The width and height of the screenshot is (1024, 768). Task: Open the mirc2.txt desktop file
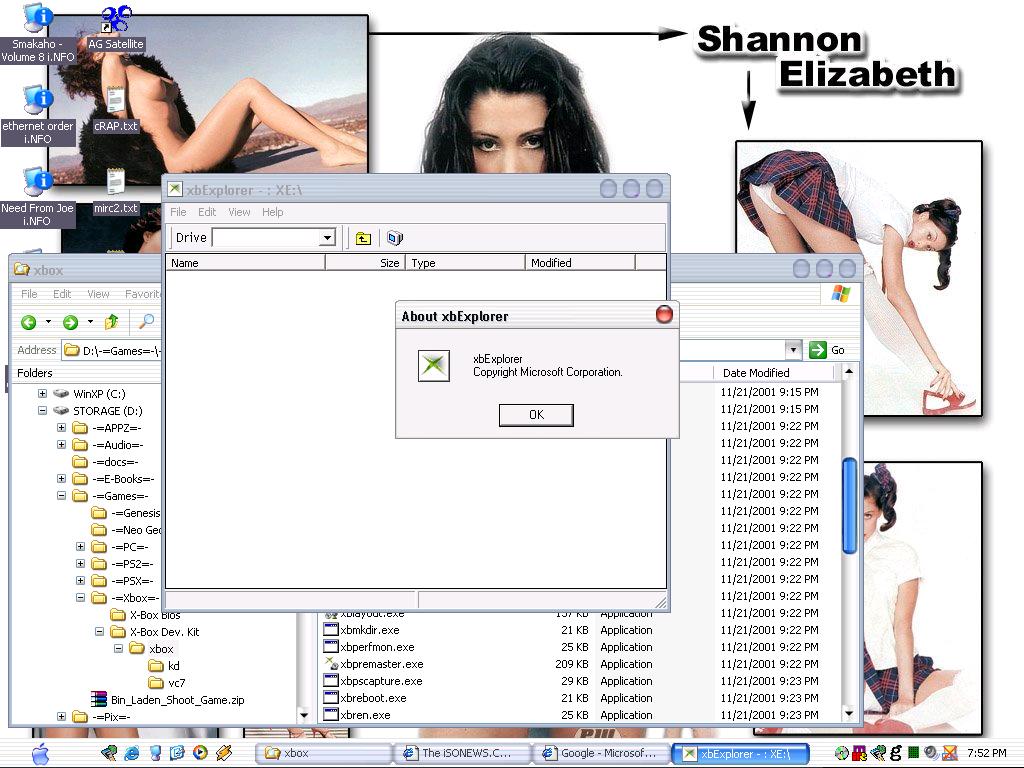pyautogui.click(x=116, y=191)
